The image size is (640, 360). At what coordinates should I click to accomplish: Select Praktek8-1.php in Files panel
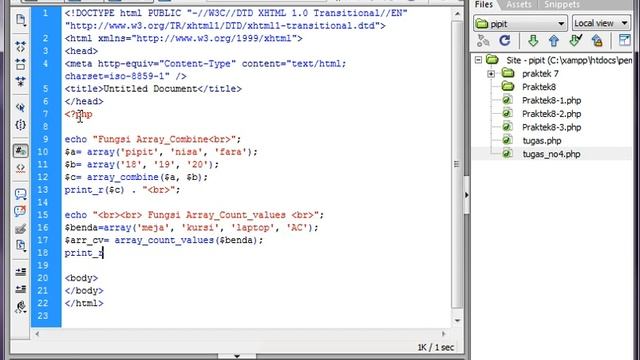pos(551,100)
